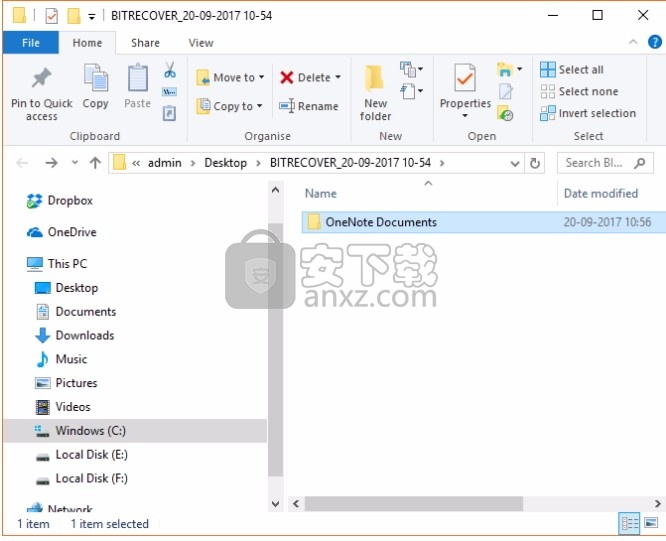This screenshot has height=541, width=666.
Task: Sort by the Name column header
Action: pos(321,194)
